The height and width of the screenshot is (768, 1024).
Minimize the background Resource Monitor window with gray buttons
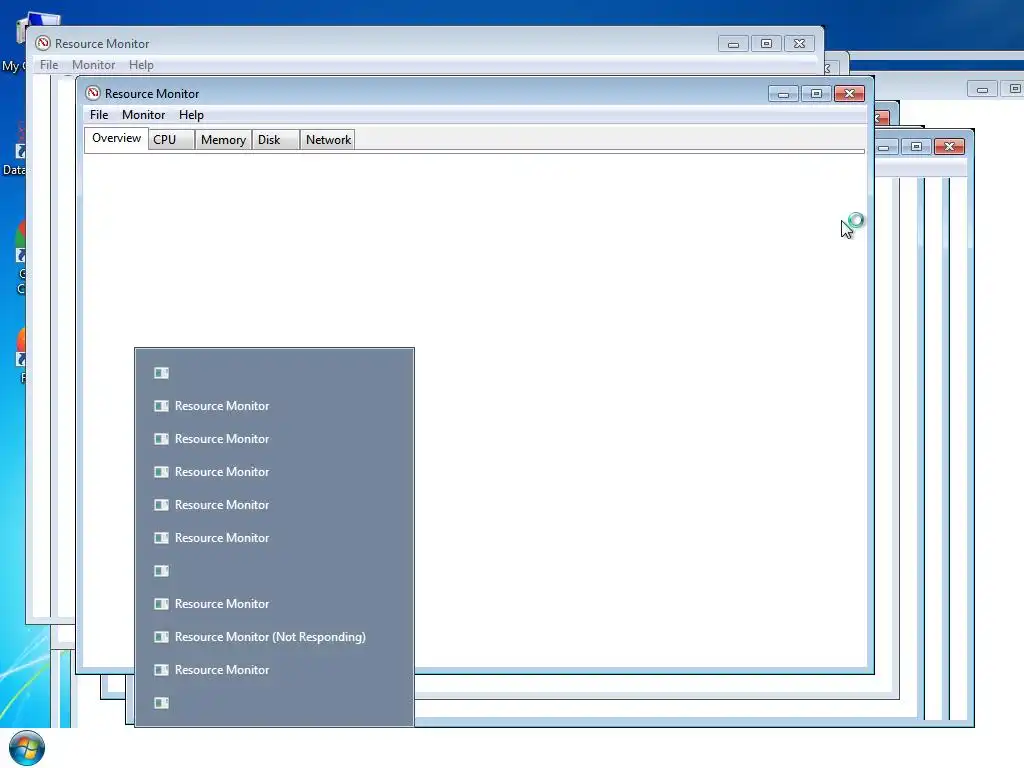(733, 44)
